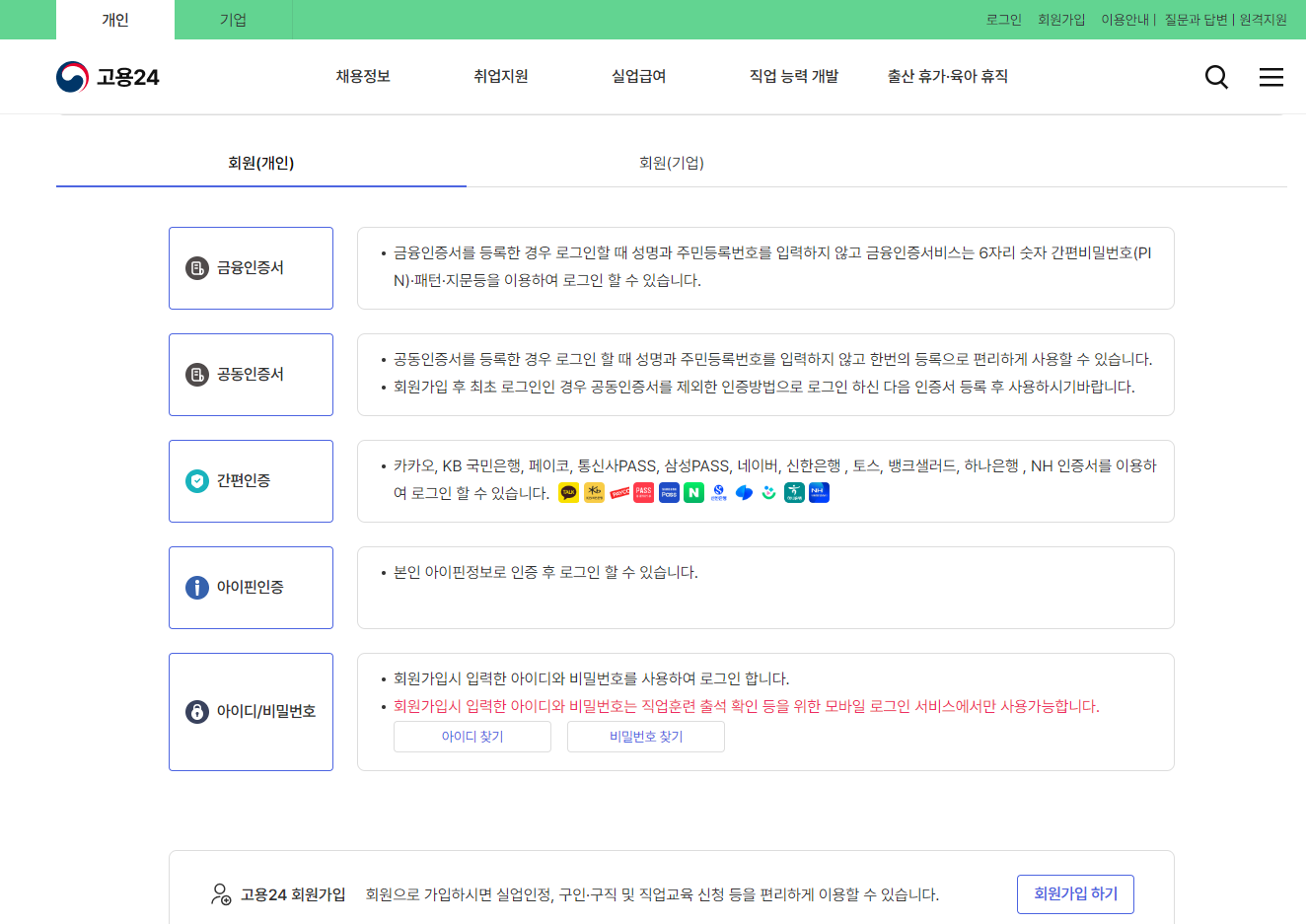Click the Samsung Pass authentication icon

coord(669,492)
